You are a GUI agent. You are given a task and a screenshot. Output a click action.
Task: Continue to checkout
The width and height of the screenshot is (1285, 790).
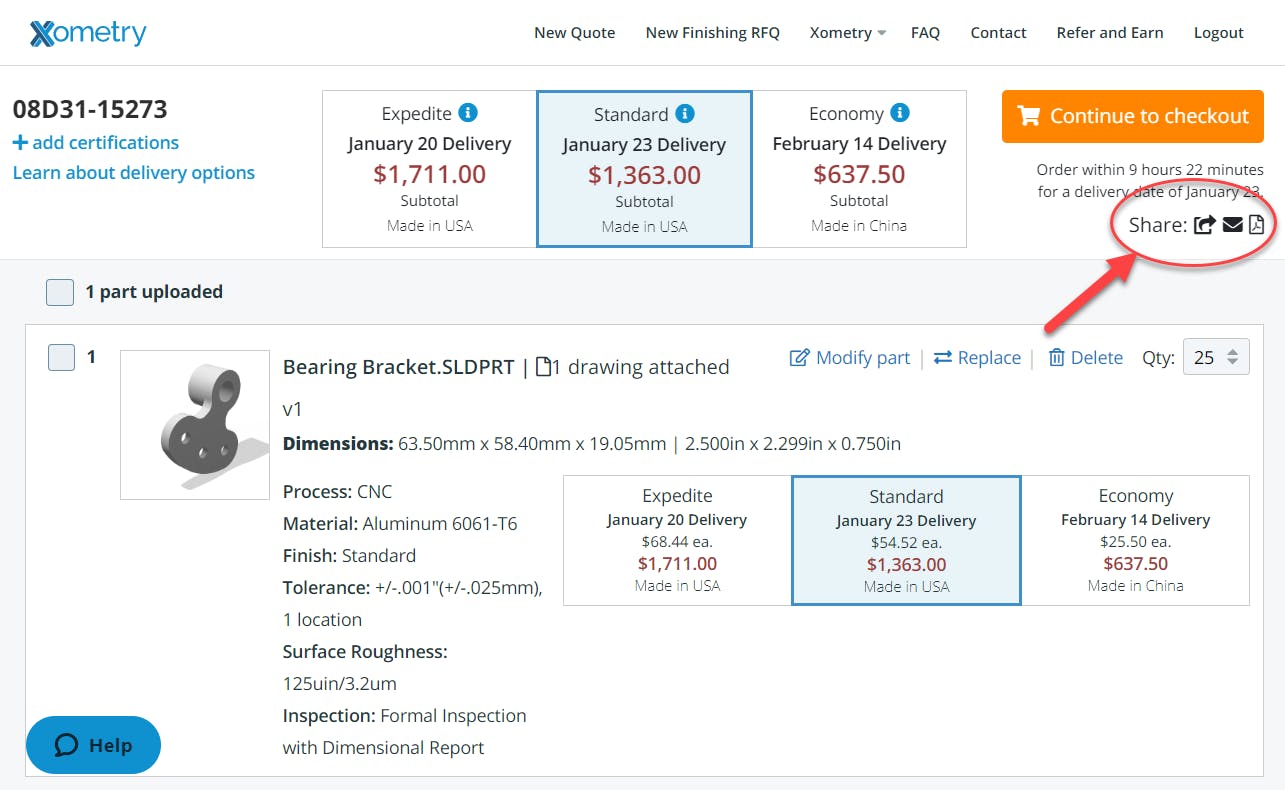click(x=1133, y=116)
